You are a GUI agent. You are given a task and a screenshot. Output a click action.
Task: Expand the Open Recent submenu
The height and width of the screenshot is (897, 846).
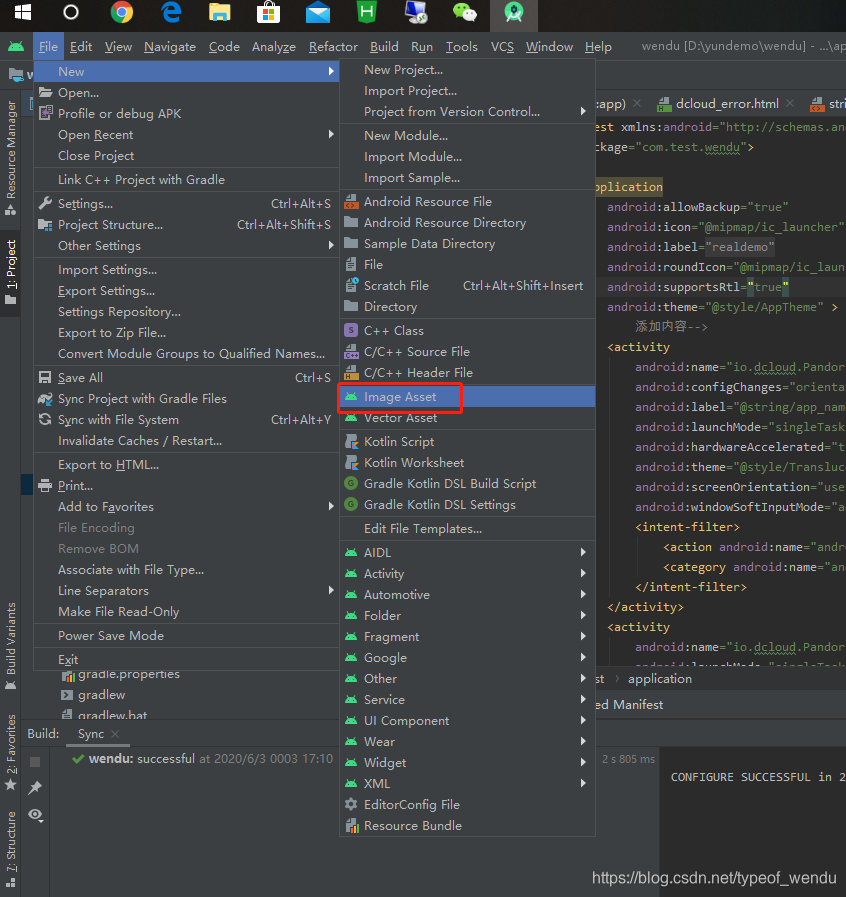point(186,134)
